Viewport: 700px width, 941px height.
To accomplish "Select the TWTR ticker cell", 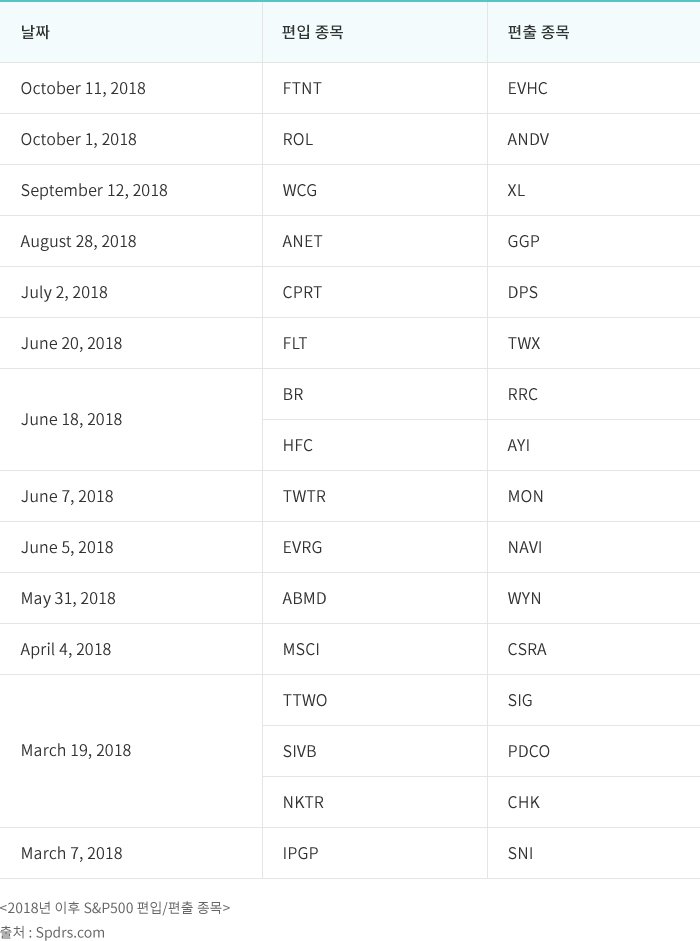I will [x=304, y=496].
